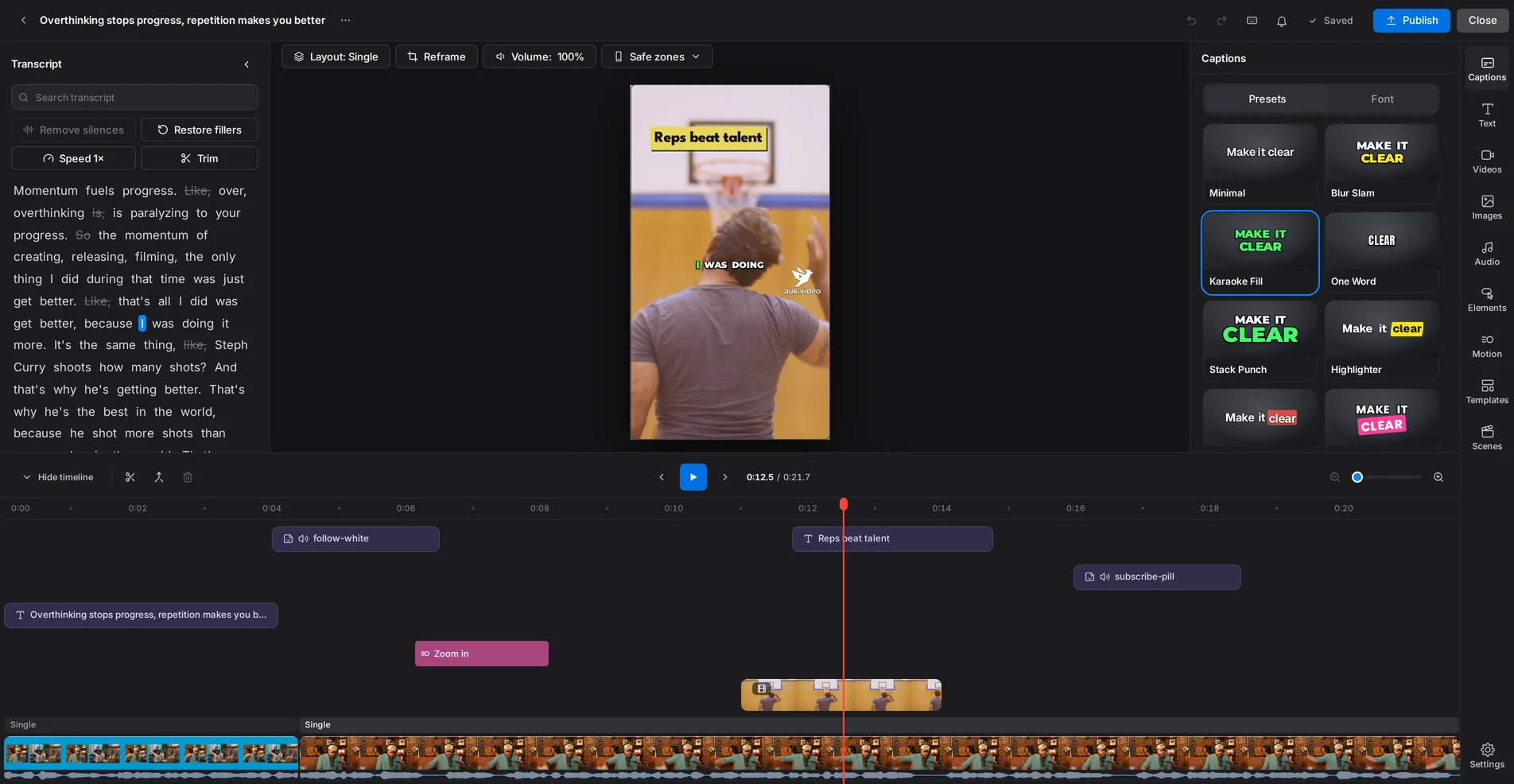Collapse the timeline with Hide timeline
The image size is (1514, 784).
click(x=57, y=477)
